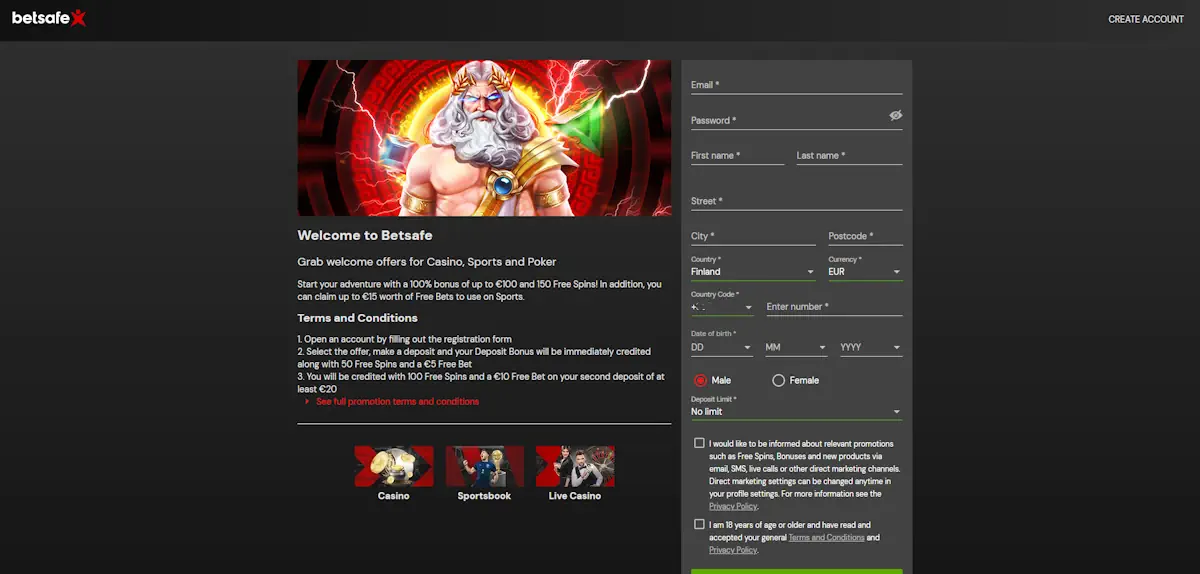Open the Country dropdown showing Finland
Screen dimensions: 1200x574
tap(752, 272)
